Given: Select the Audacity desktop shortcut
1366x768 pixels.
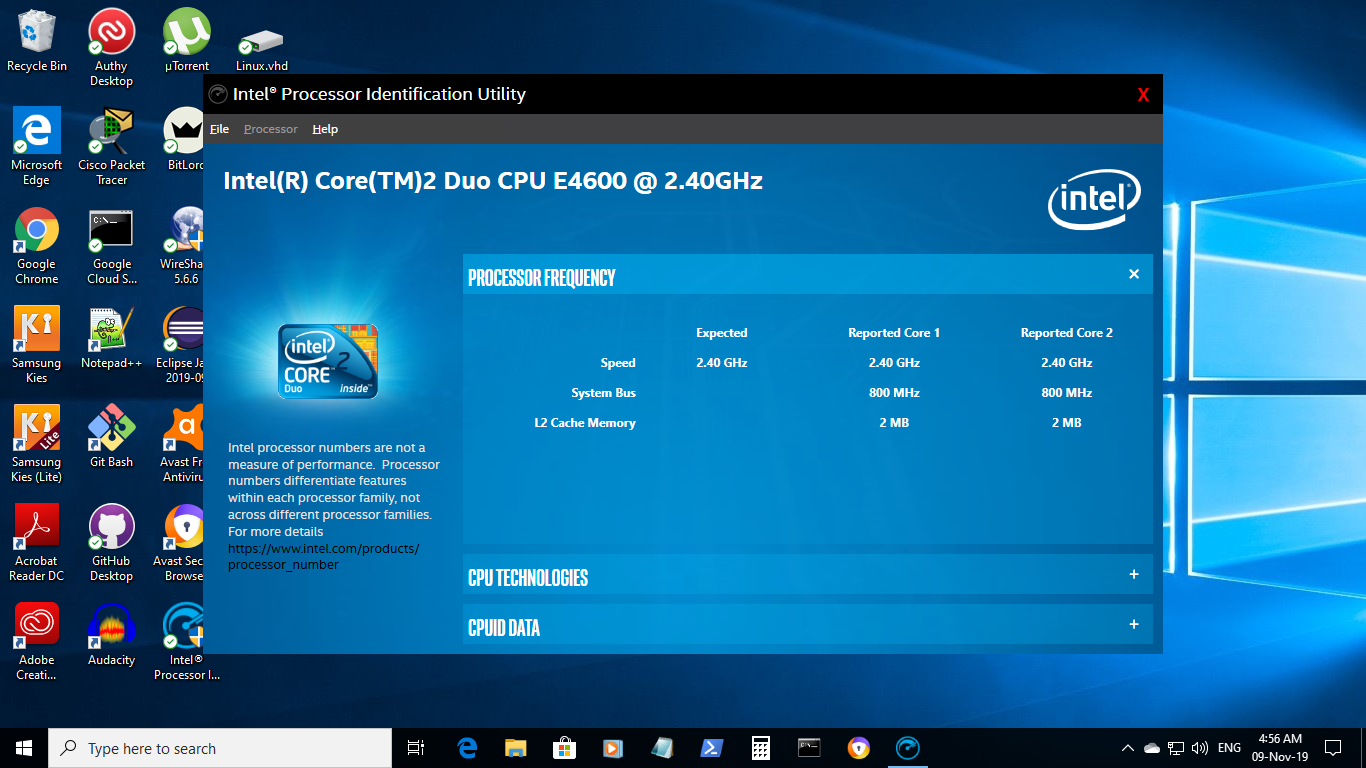Looking at the screenshot, I should point(111,635).
